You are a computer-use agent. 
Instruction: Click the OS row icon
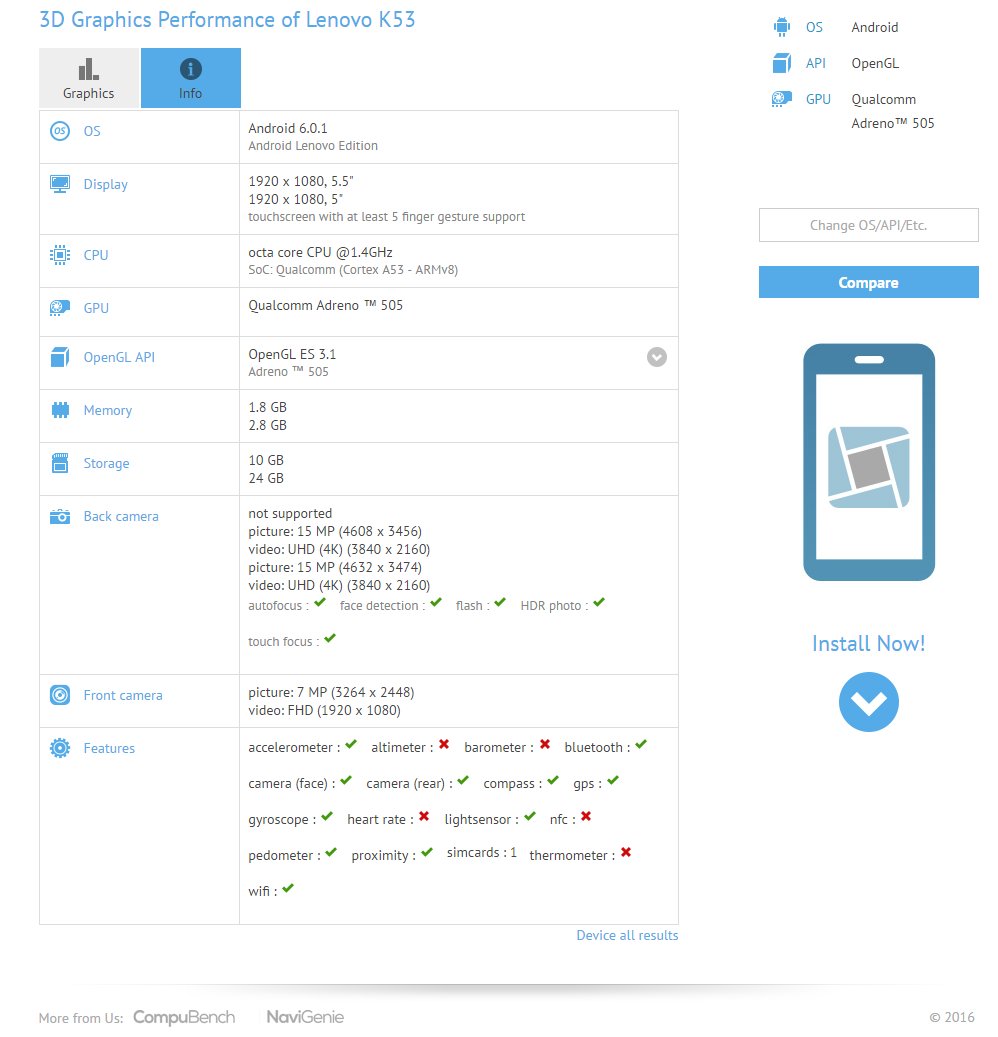click(60, 131)
